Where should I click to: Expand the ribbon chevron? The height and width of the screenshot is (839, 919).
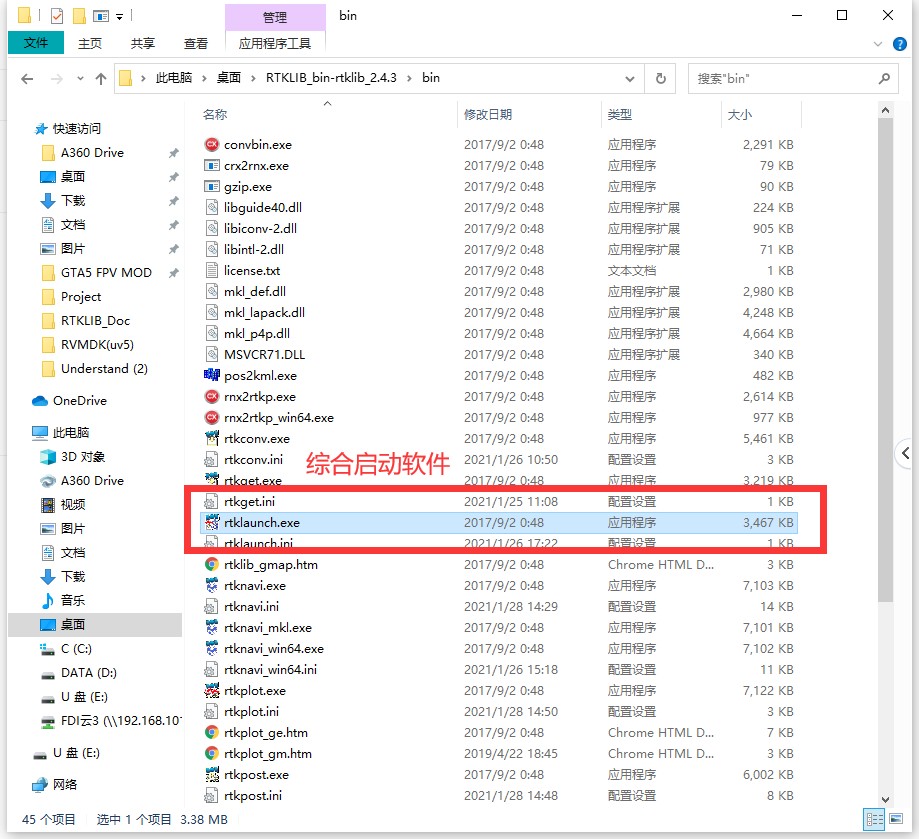[877, 44]
